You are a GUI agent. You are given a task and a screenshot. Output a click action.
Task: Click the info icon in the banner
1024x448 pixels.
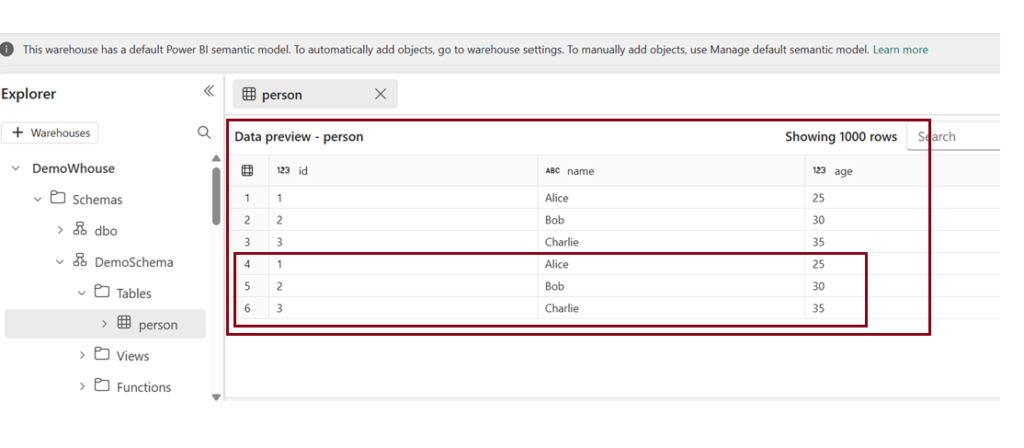(8, 49)
